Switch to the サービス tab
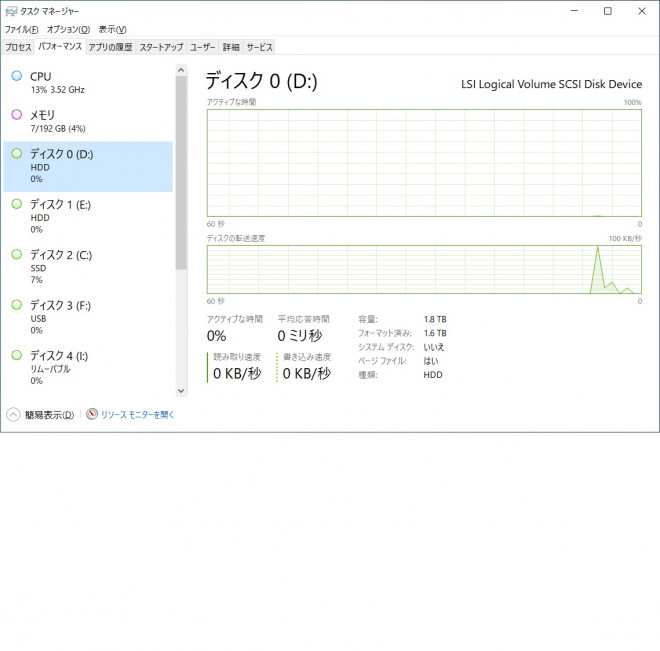This screenshot has width=660, height=651. 259,47
